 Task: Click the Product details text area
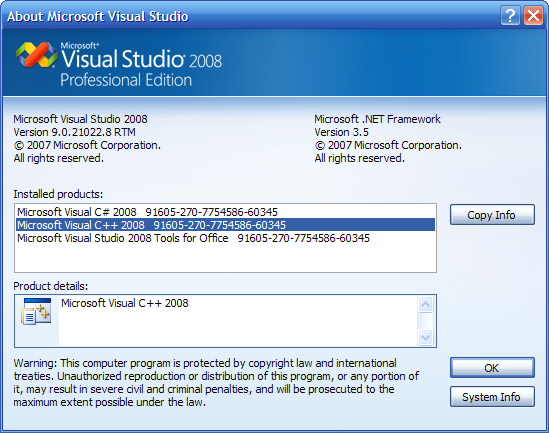pos(238,321)
